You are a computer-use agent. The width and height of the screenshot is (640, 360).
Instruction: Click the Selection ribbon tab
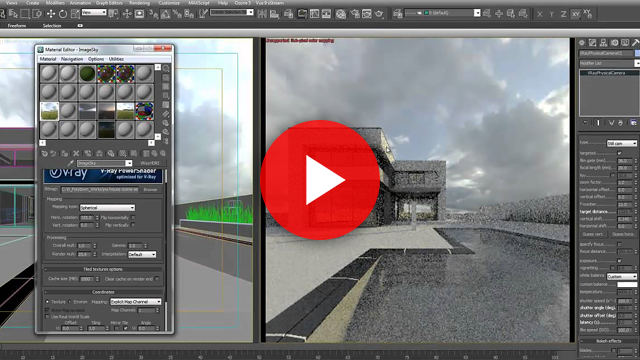tap(52, 25)
